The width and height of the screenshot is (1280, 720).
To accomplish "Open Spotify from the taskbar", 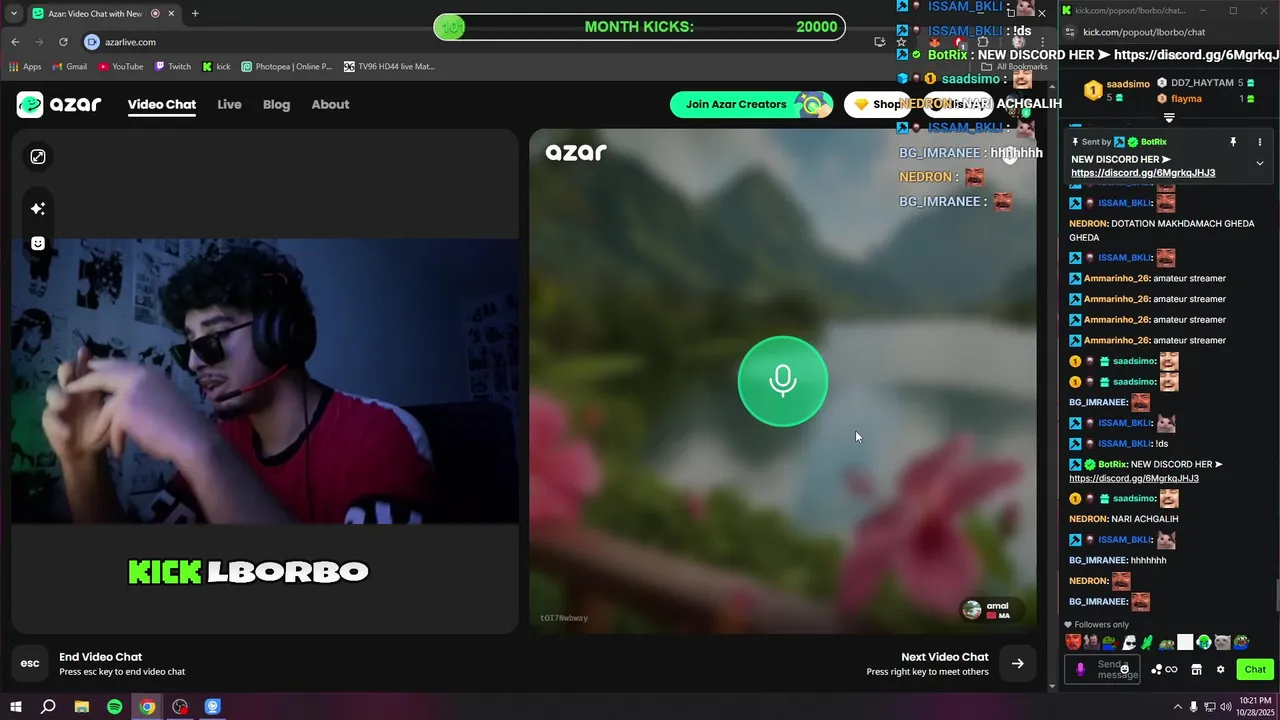I will [114, 707].
